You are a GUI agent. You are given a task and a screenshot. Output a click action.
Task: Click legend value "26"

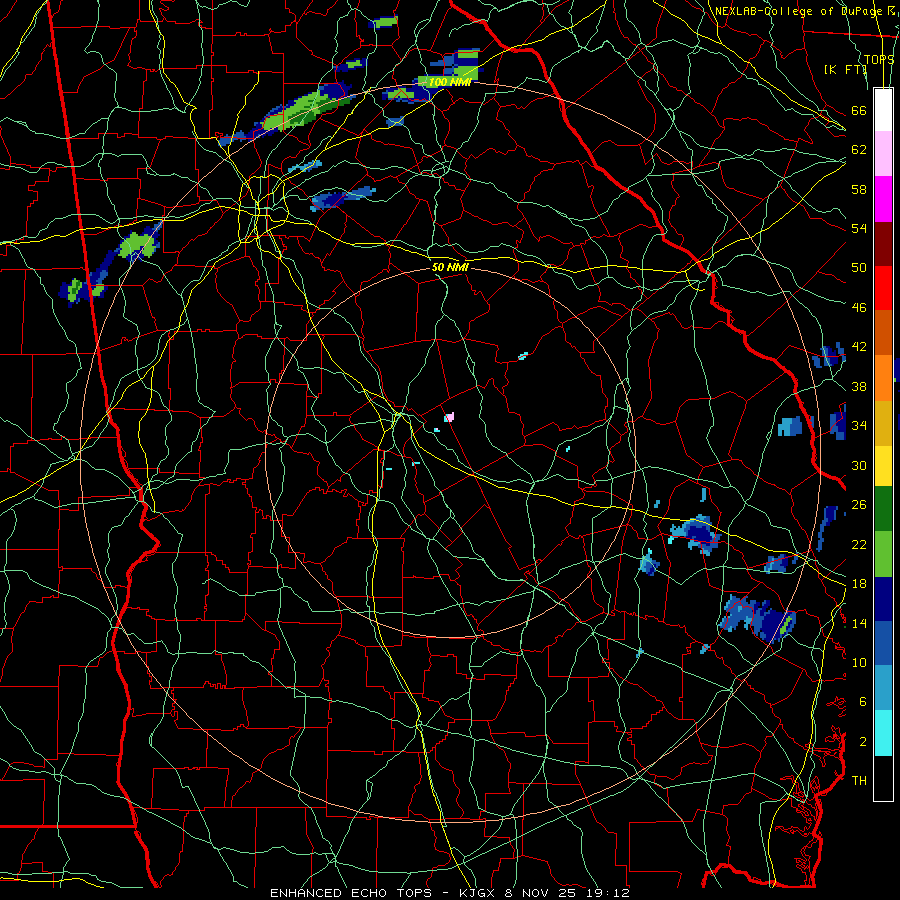(859, 505)
